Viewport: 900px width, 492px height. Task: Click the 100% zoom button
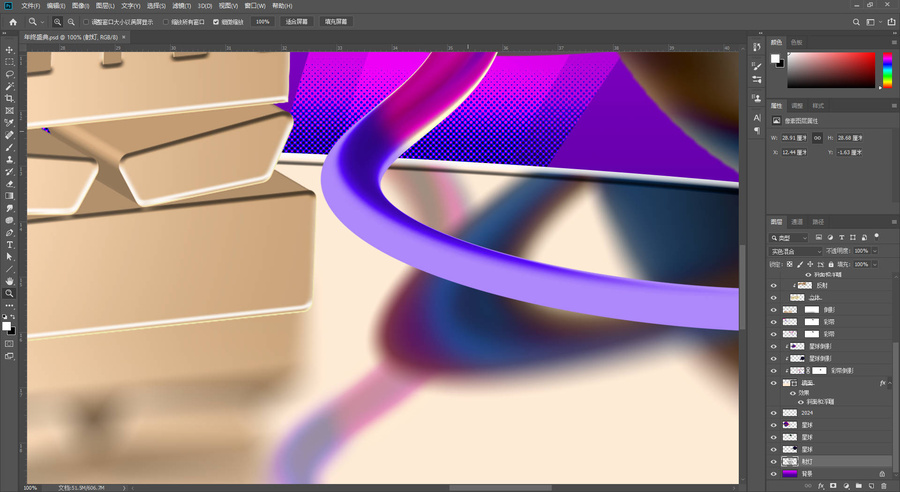tap(262, 22)
